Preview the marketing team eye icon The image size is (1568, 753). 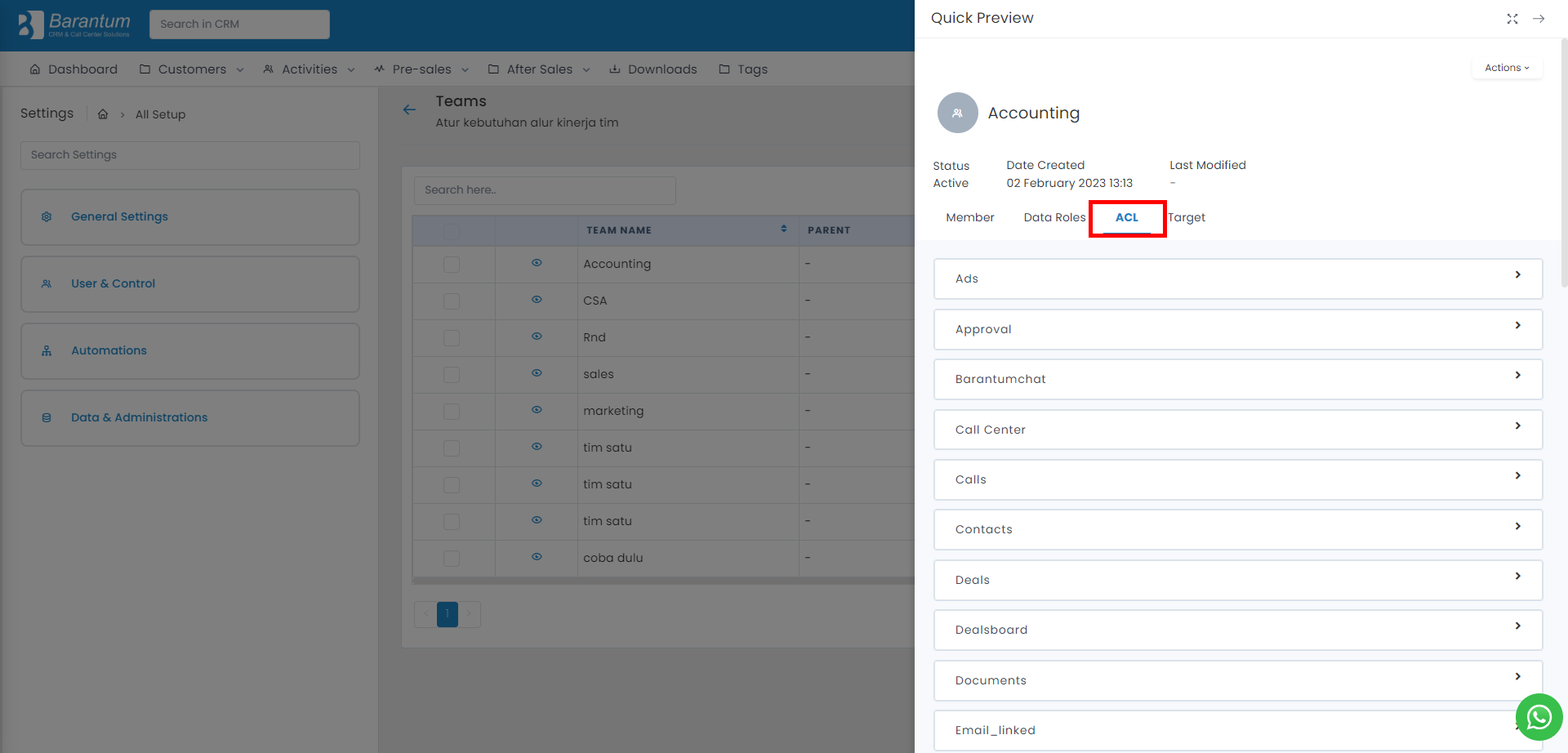tap(537, 410)
